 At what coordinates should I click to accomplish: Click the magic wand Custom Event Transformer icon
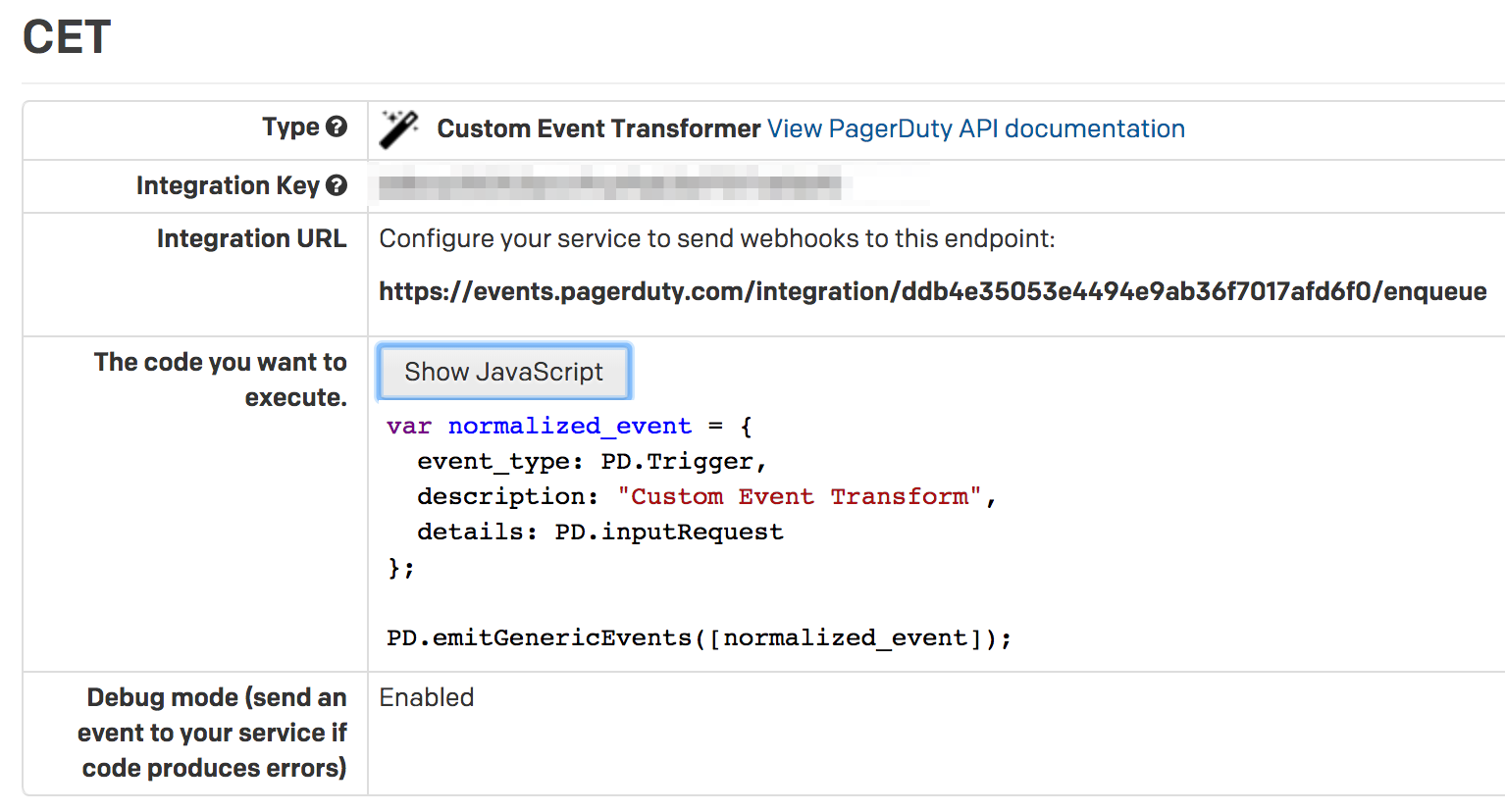[x=399, y=129]
